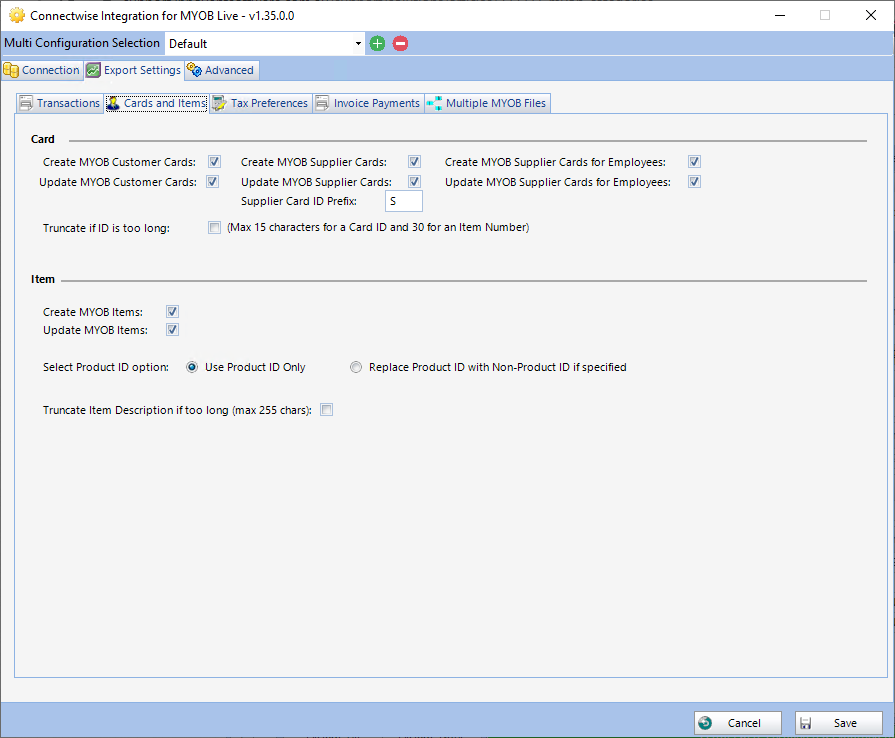Image resolution: width=895 pixels, height=738 pixels.
Task: Click the Connection tab coins icon
Action: tap(11, 70)
